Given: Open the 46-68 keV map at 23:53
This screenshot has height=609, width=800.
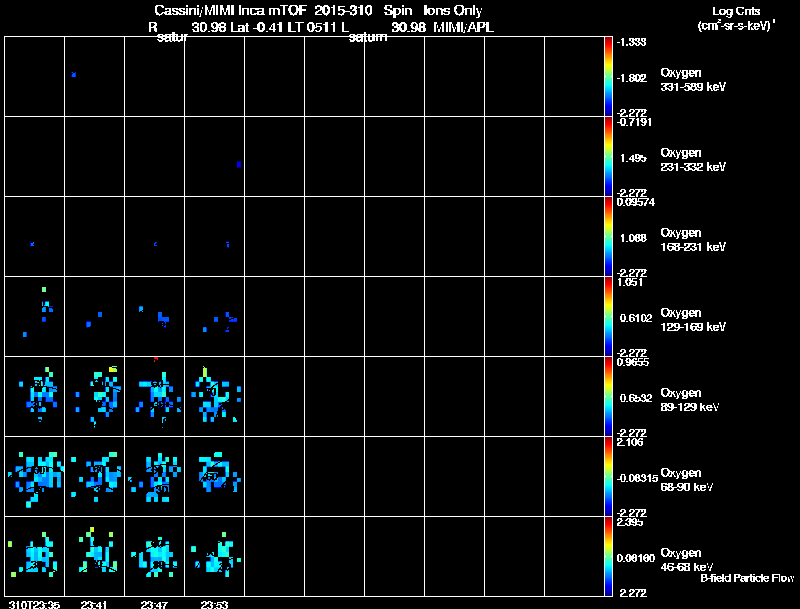Looking at the screenshot, I should click(214, 556).
